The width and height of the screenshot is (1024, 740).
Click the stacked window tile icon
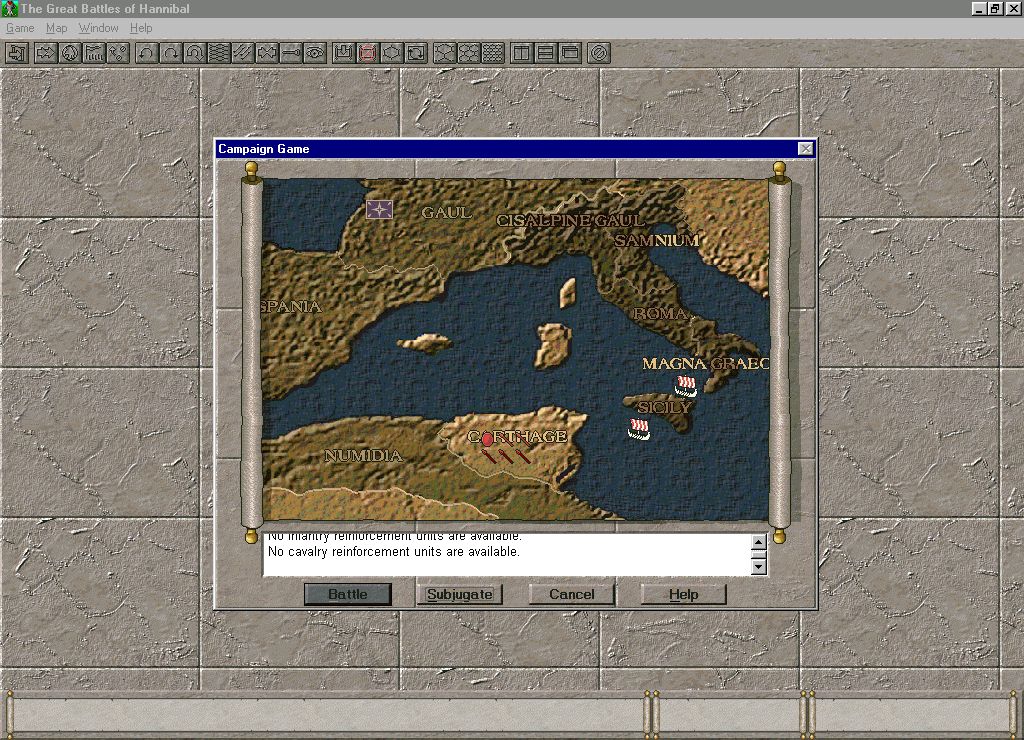pyautogui.click(x=546, y=53)
